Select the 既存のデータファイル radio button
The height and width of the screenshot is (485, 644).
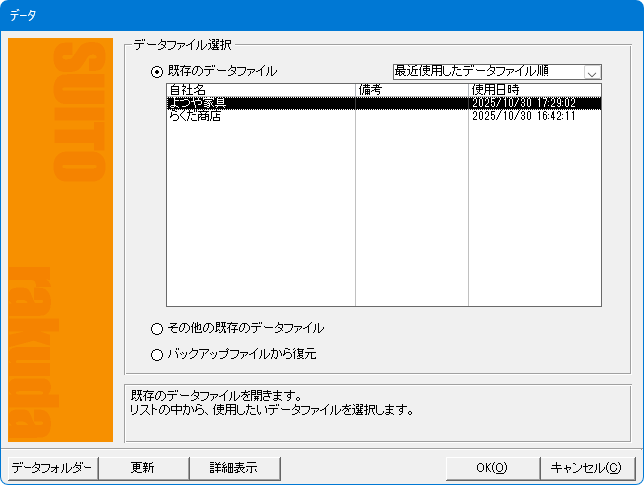tap(156, 71)
